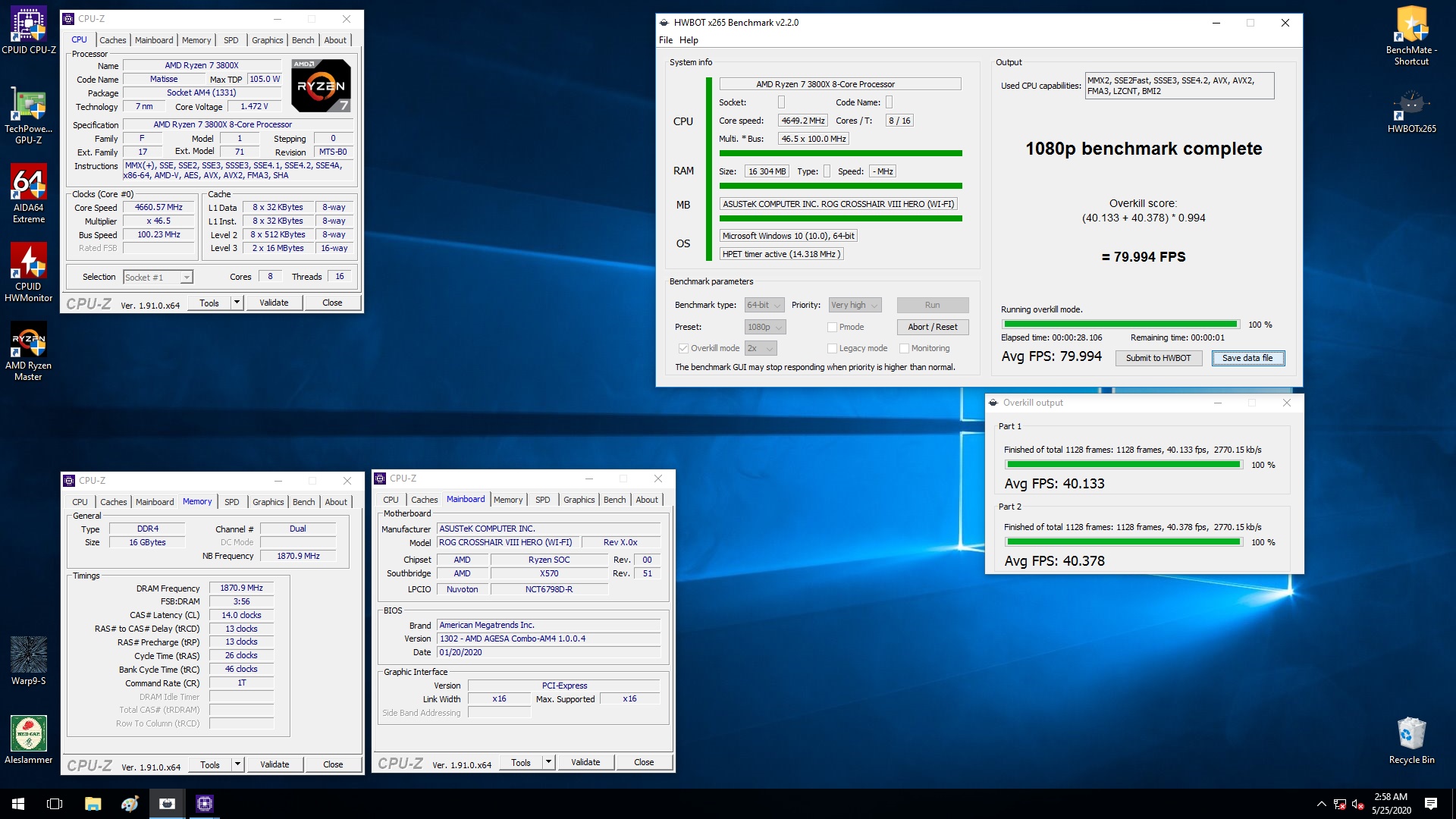
Task: Click the Part 1 progress bar
Action: click(x=1123, y=465)
